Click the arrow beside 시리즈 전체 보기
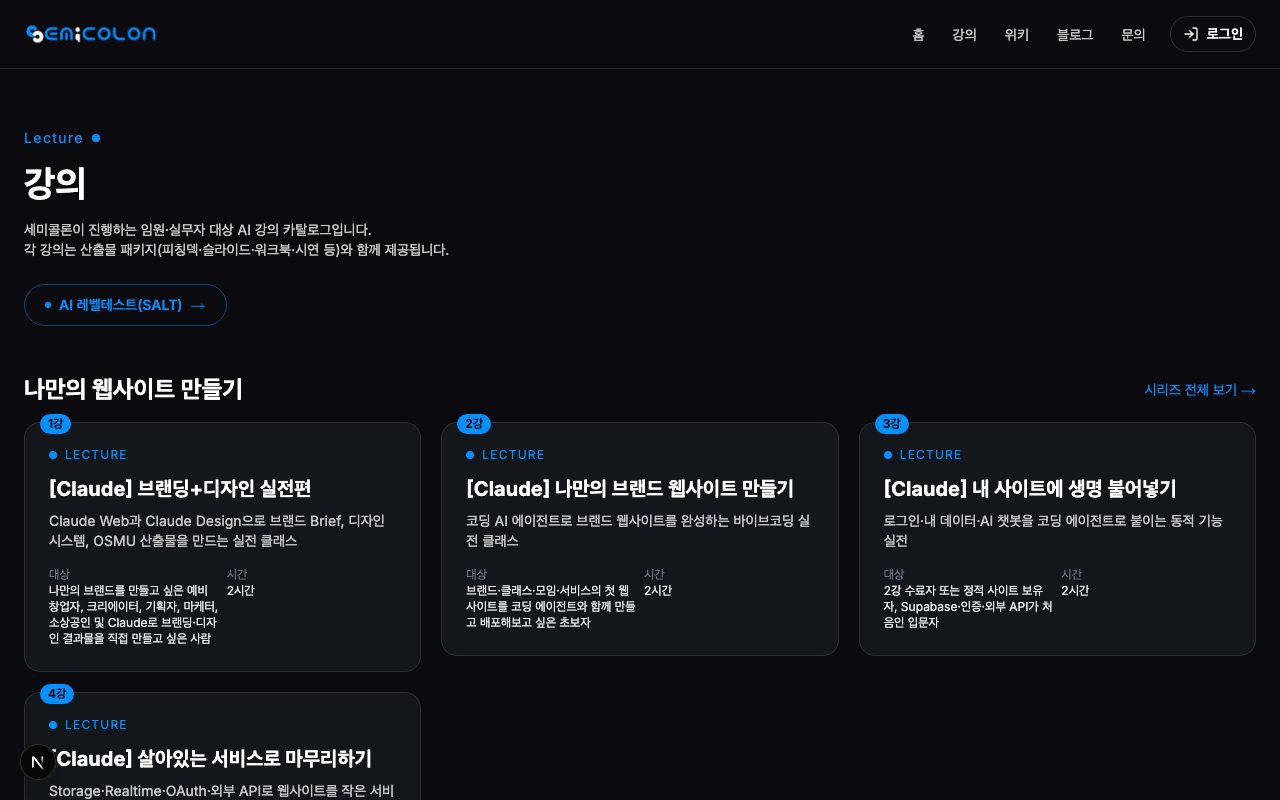The width and height of the screenshot is (1280, 800). pos(1248,390)
